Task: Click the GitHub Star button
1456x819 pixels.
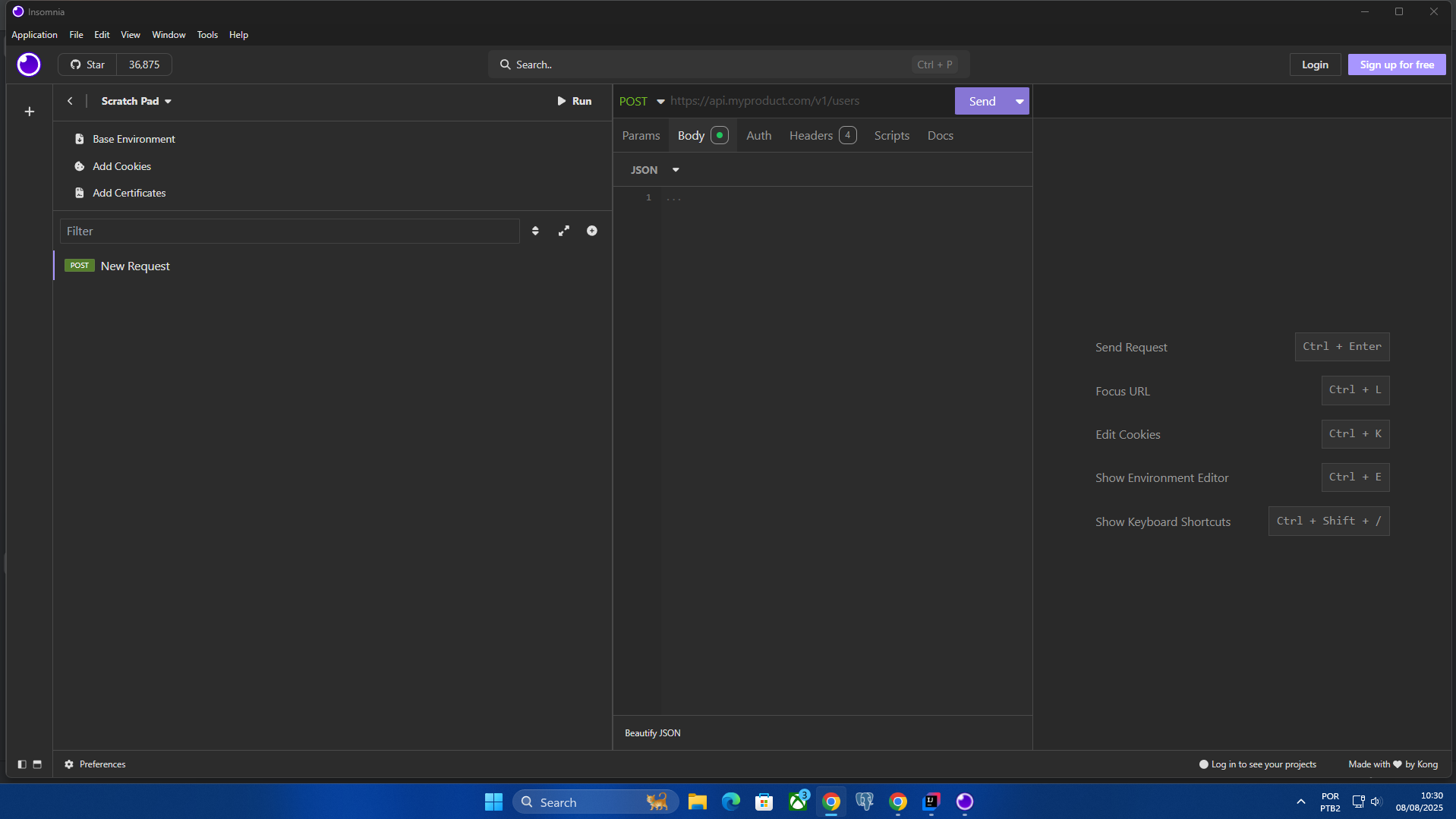Action: [x=87, y=65]
